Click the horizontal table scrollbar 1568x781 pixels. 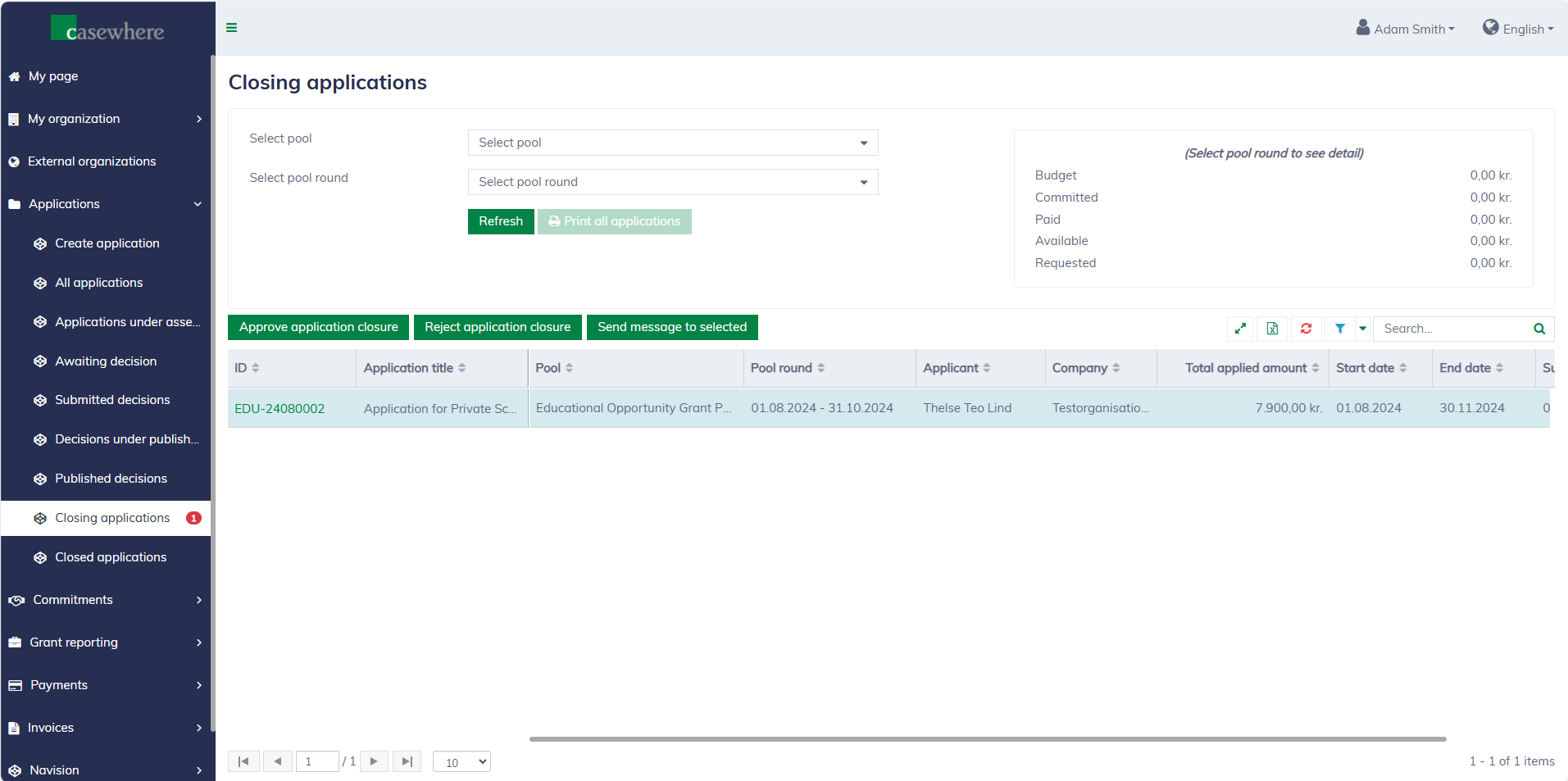[987, 739]
